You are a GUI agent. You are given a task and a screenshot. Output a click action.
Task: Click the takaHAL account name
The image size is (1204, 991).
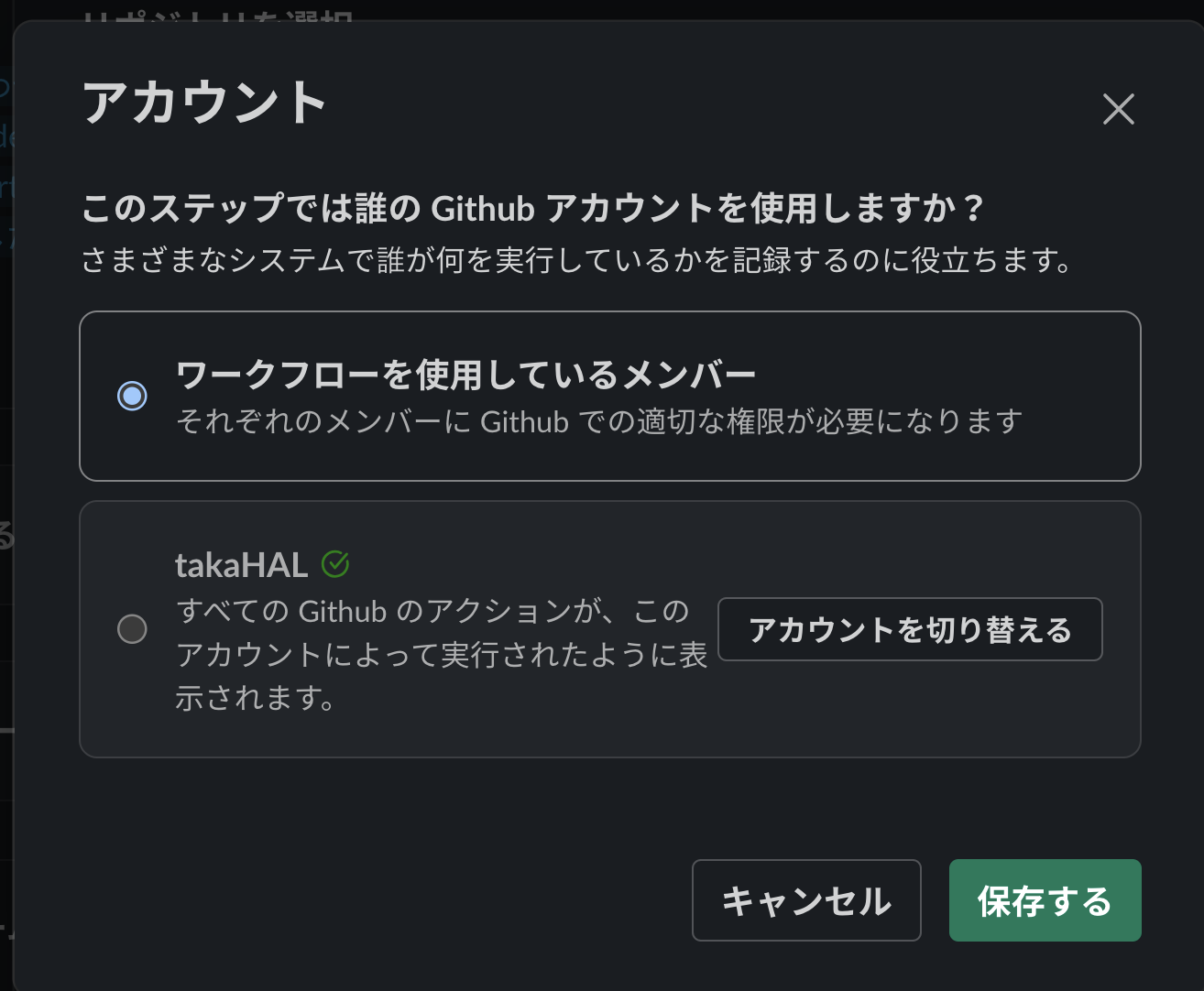coord(241,564)
